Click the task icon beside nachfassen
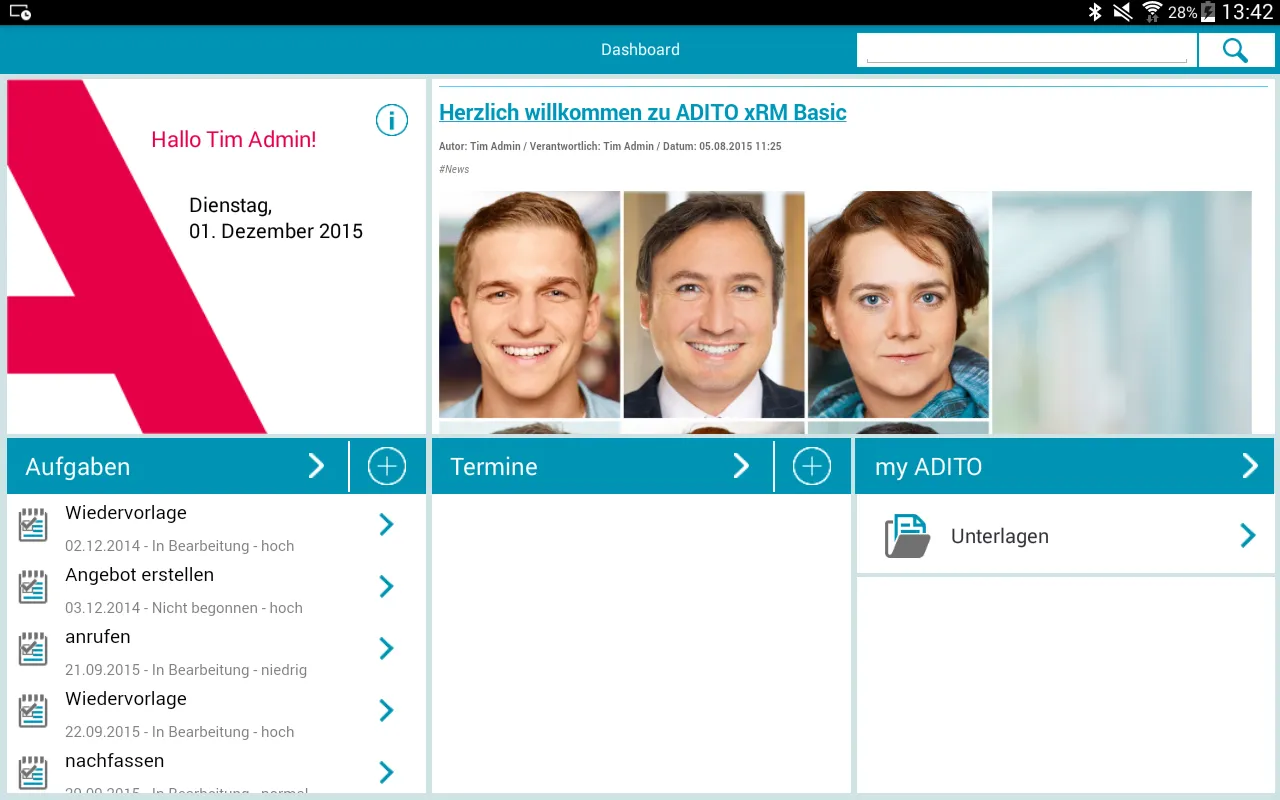The height and width of the screenshot is (800, 1280). (x=33, y=773)
